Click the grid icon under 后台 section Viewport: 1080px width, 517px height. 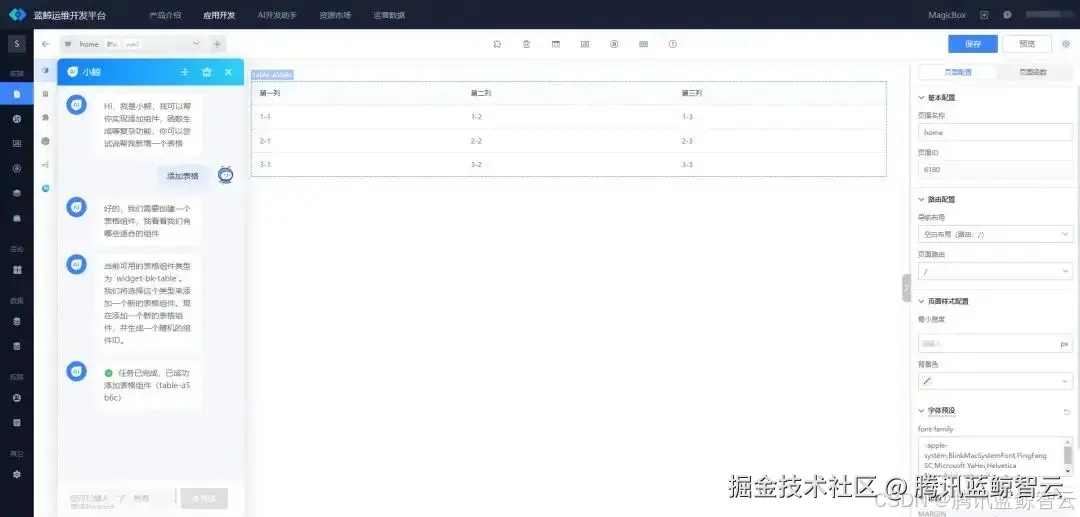(x=17, y=269)
